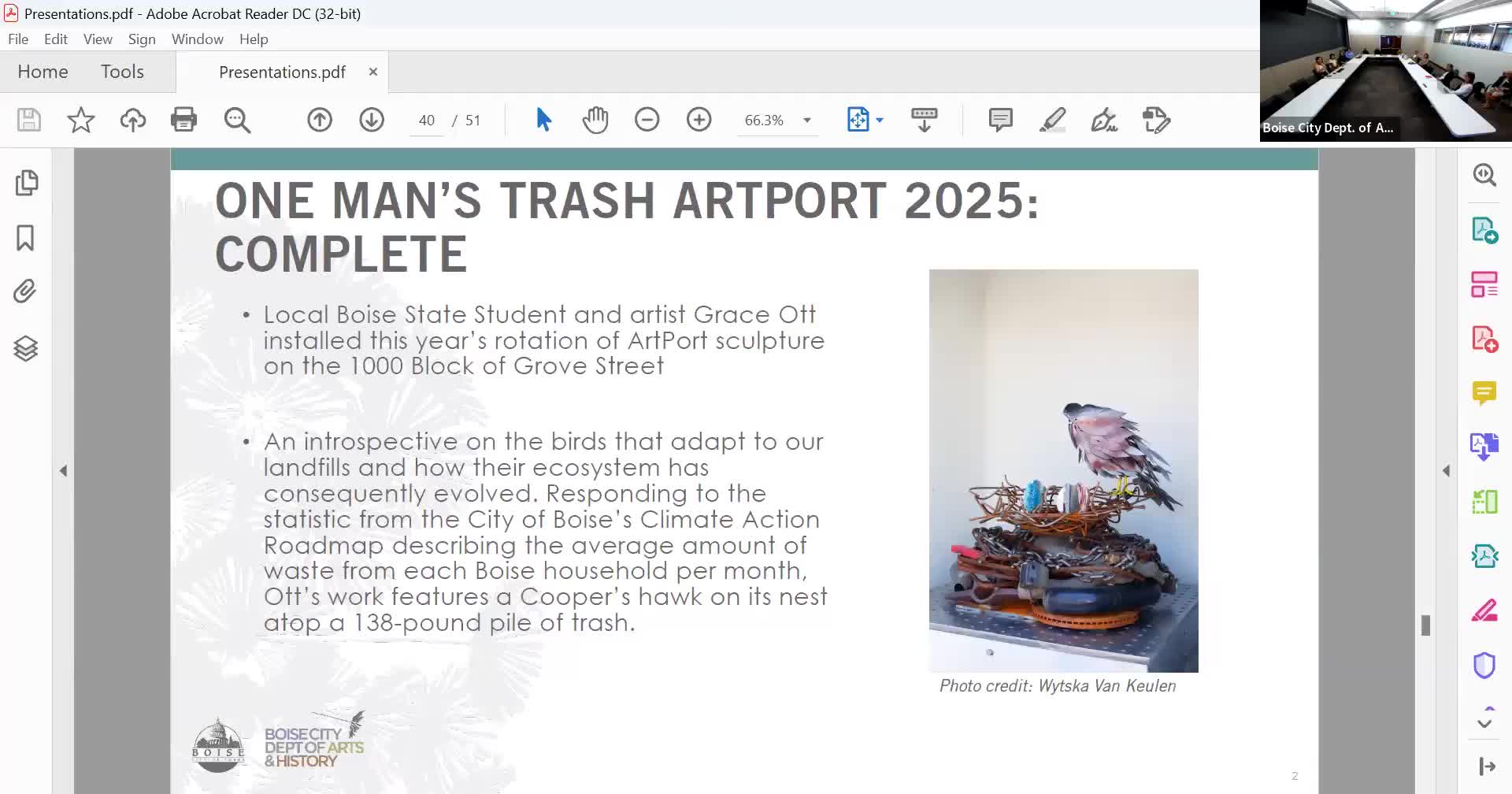This screenshot has width=1512, height=794.
Task: Select the Presentations.pdf document tab
Action: pyautogui.click(x=282, y=72)
